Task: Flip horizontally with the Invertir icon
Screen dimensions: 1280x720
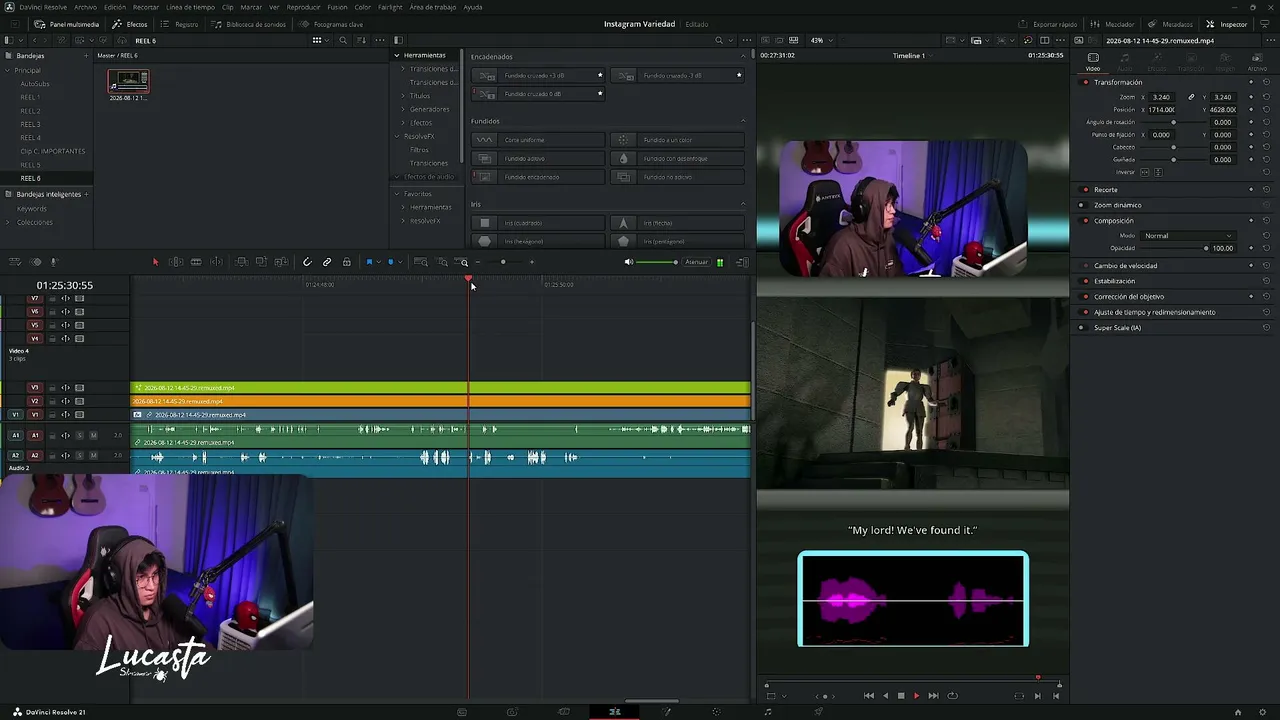Action: coord(1145,172)
